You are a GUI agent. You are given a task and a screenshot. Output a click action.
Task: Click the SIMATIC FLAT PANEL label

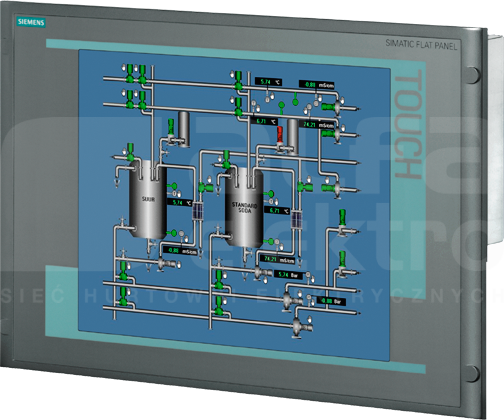click(421, 44)
